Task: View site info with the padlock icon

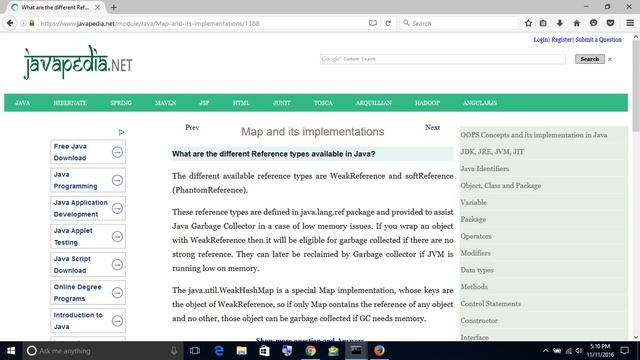Action: click(x=32, y=23)
